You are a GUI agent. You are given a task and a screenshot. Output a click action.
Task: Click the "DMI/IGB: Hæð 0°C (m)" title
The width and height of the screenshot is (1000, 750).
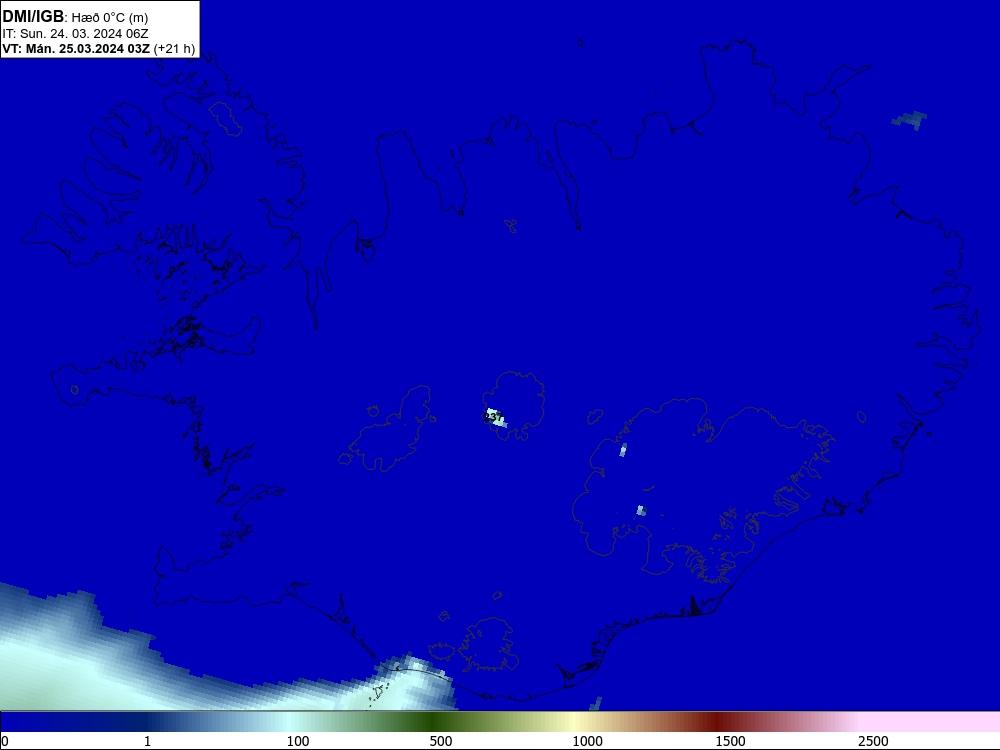[75, 17]
